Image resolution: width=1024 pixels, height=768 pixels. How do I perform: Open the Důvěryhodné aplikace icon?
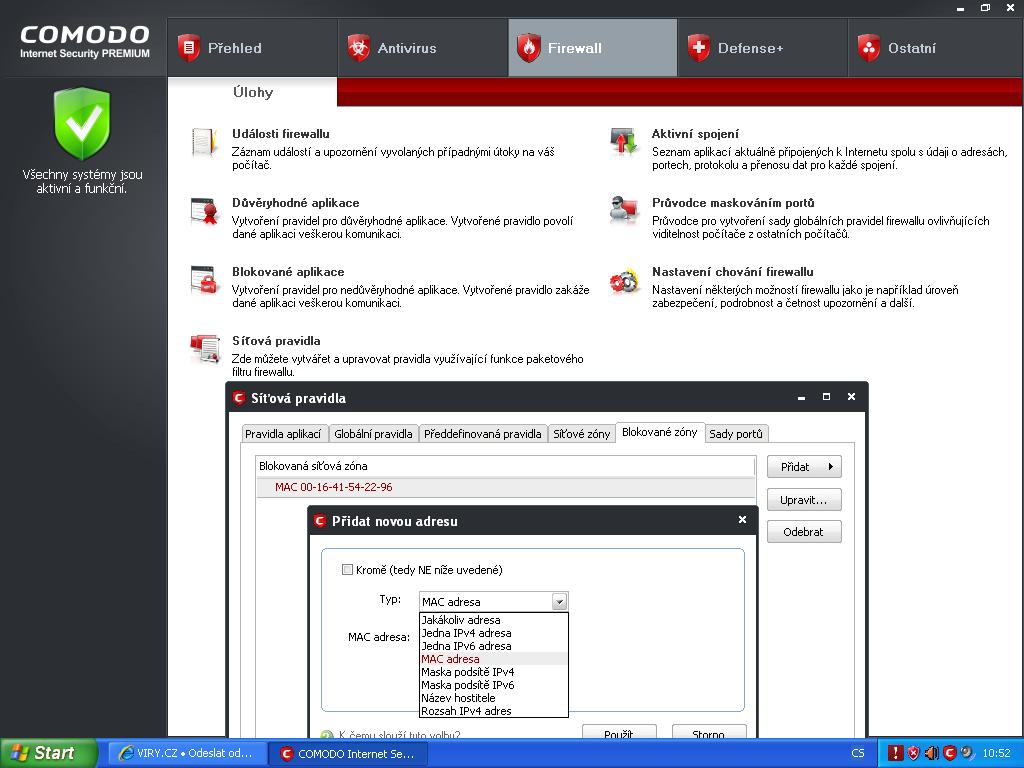205,212
